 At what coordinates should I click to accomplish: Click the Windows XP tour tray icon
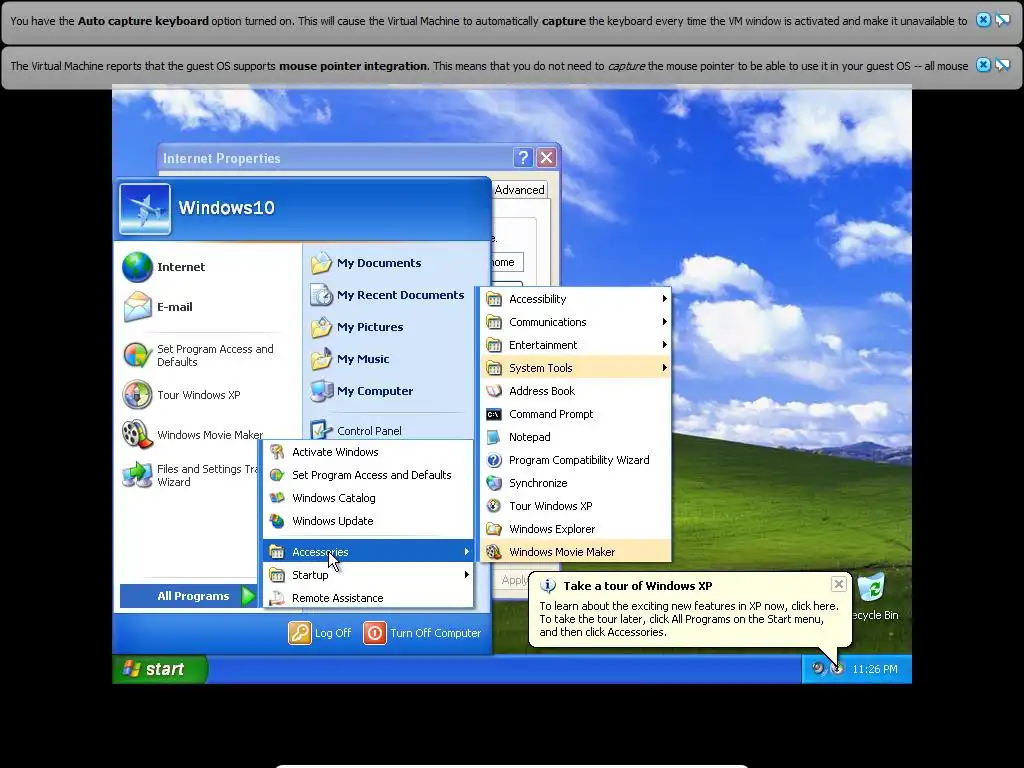(x=837, y=669)
